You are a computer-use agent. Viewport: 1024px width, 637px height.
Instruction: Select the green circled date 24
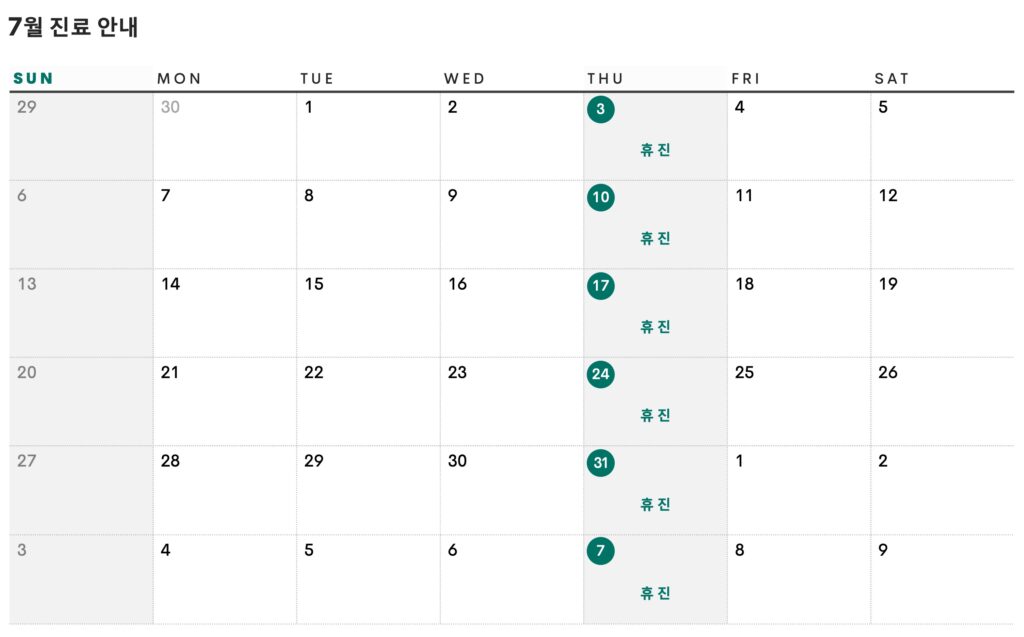point(600,374)
